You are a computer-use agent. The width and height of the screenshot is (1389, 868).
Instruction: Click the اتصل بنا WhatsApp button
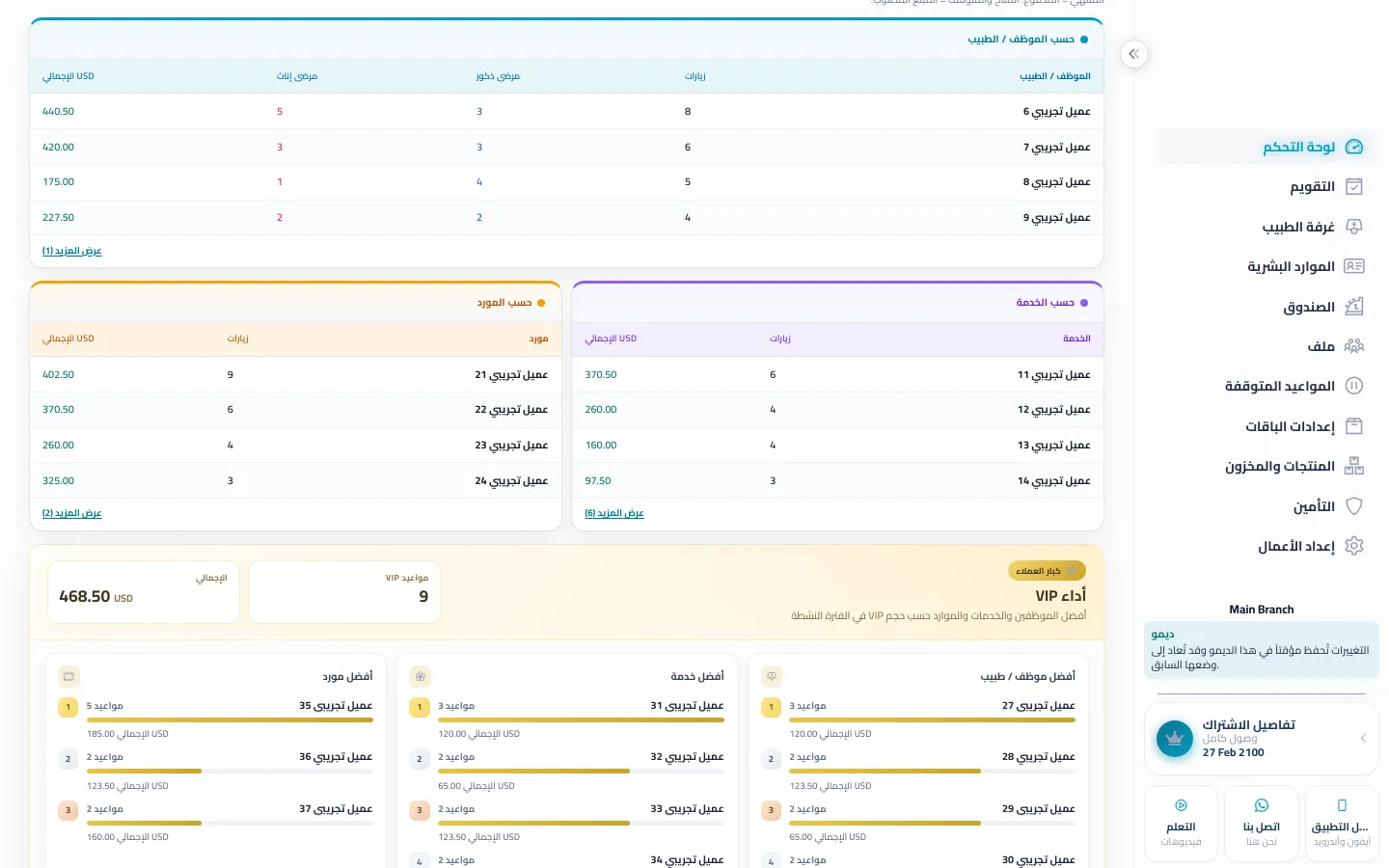1262,823
